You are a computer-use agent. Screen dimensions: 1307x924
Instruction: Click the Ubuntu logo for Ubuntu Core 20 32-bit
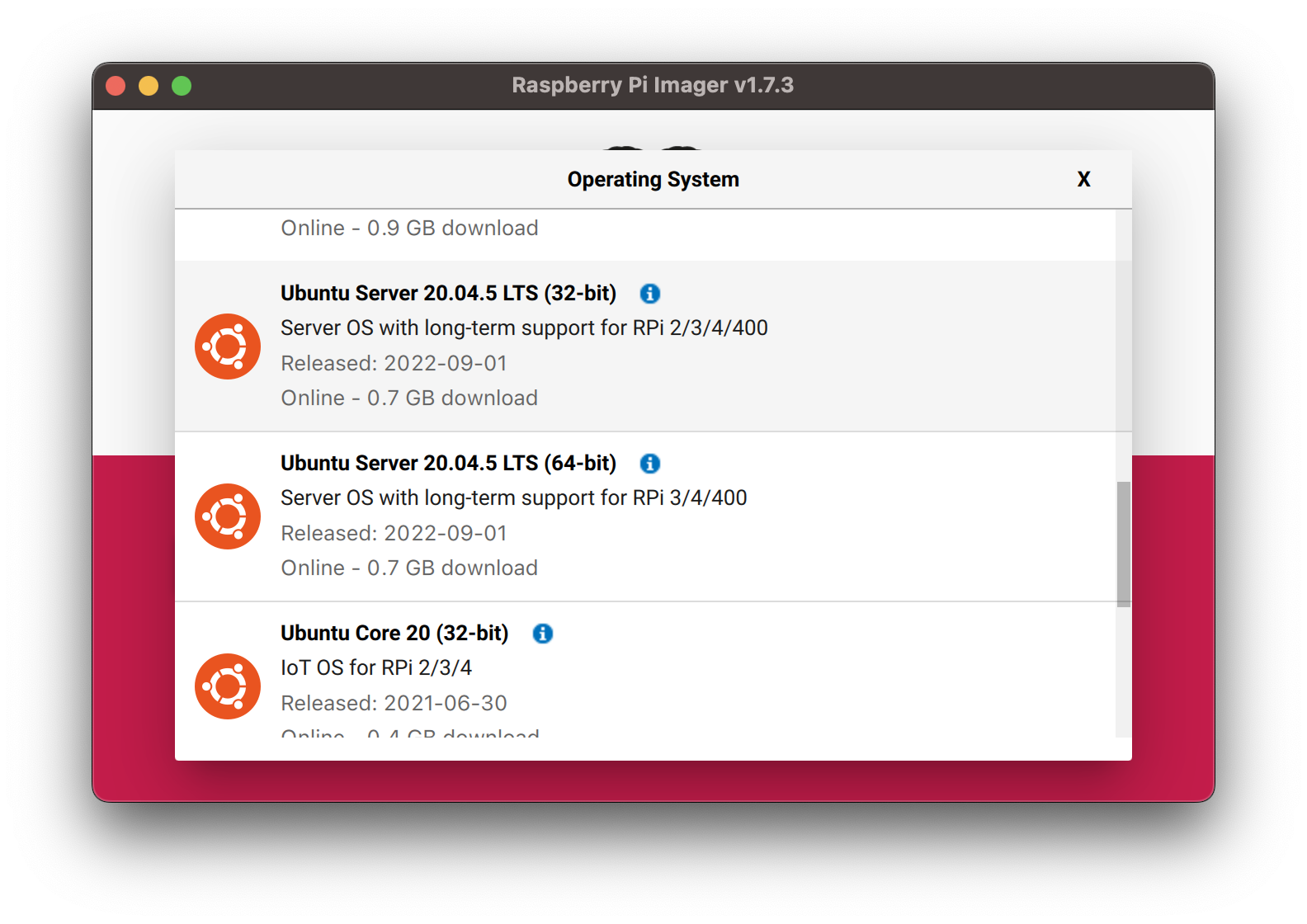pos(228,686)
